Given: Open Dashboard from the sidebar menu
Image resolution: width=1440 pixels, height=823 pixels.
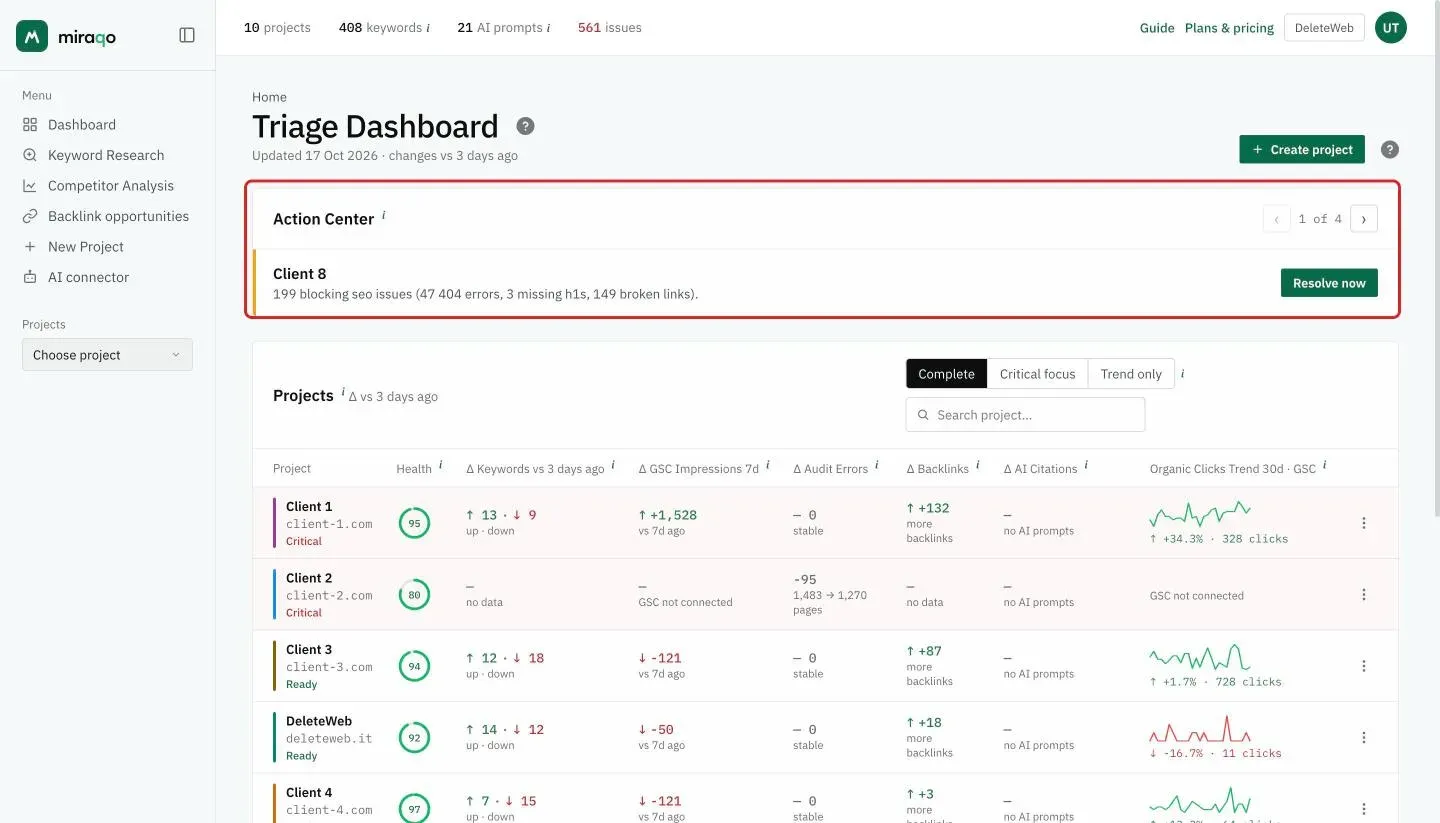Looking at the screenshot, I should [x=81, y=125].
